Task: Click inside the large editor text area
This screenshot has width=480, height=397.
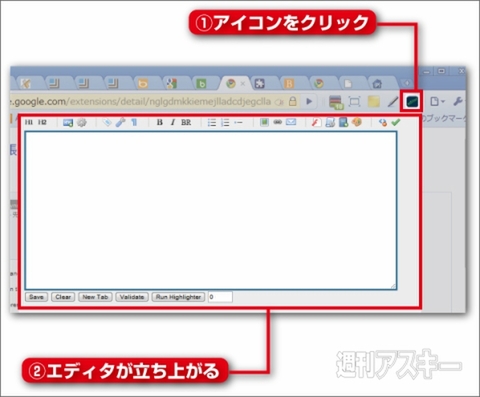Action: click(211, 210)
